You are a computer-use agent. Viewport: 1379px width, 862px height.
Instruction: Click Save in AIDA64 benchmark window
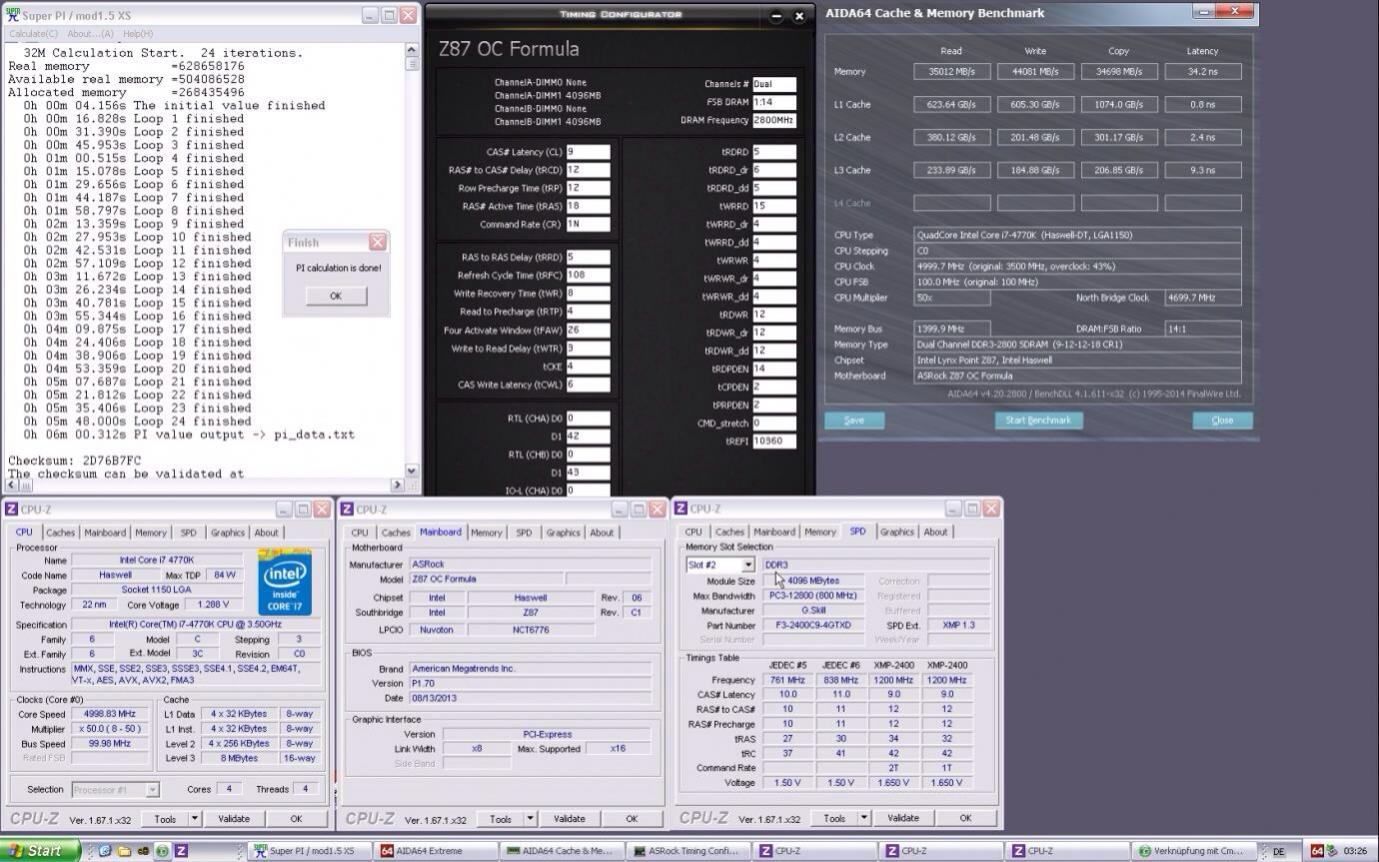click(854, 420)
